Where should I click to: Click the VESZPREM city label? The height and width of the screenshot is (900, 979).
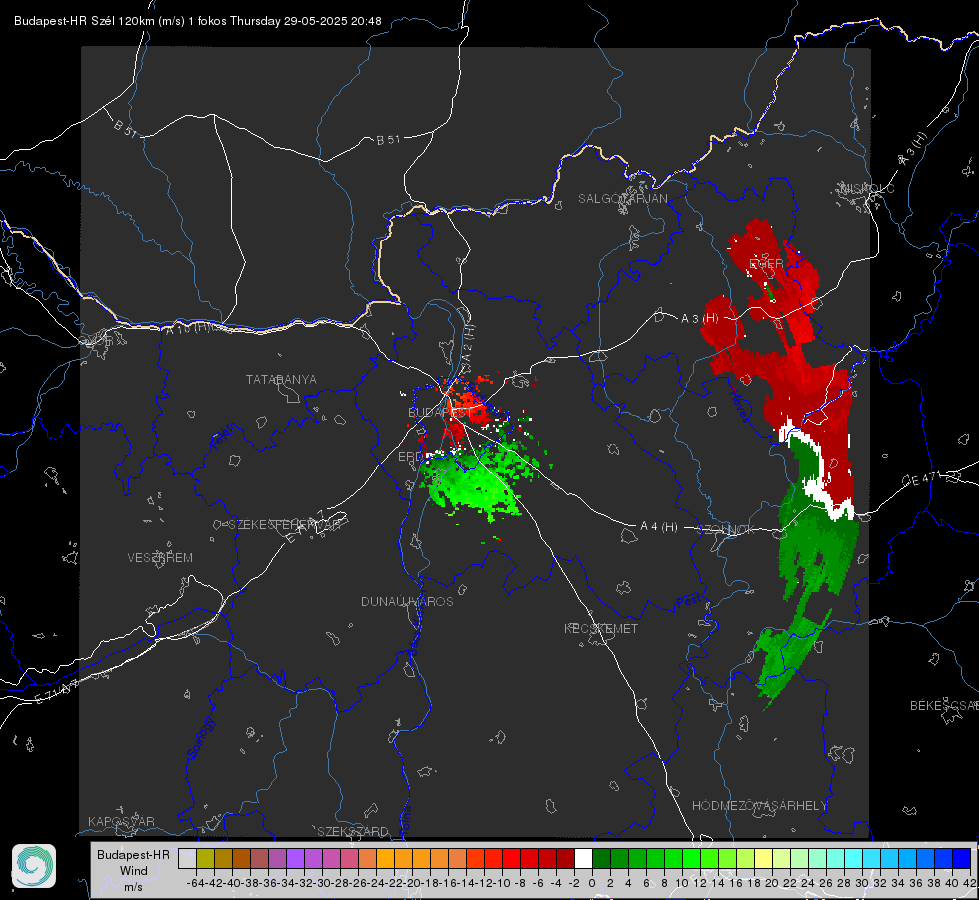160,558
